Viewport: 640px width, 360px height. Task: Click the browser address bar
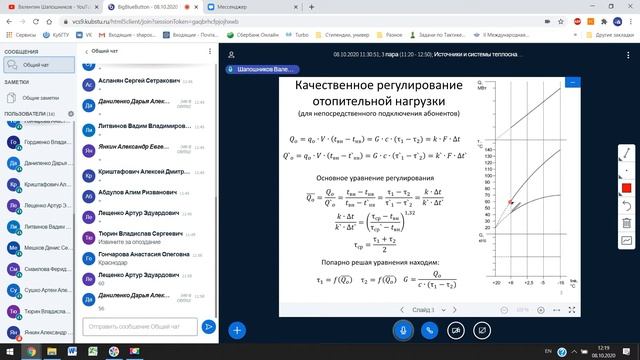coord(302,22)
